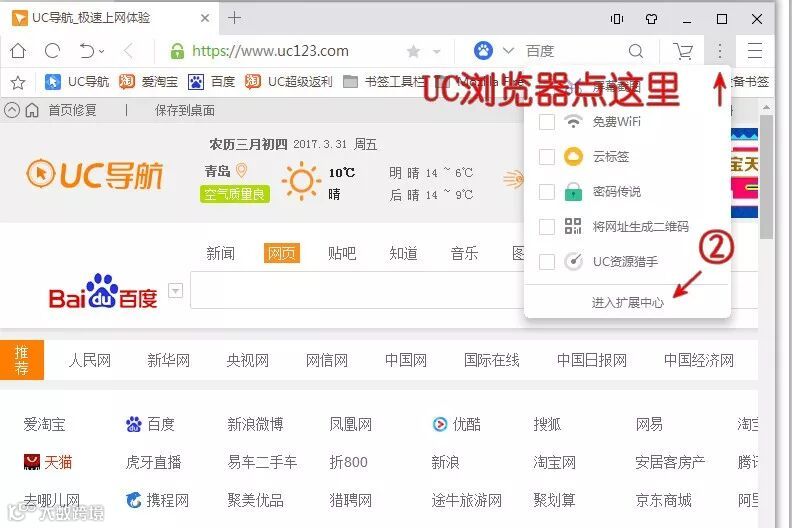Expand dropdown arrow beside Baidu logo
Image resolution: width=792 pixels, height=528 pixels.
pos(175,291)
